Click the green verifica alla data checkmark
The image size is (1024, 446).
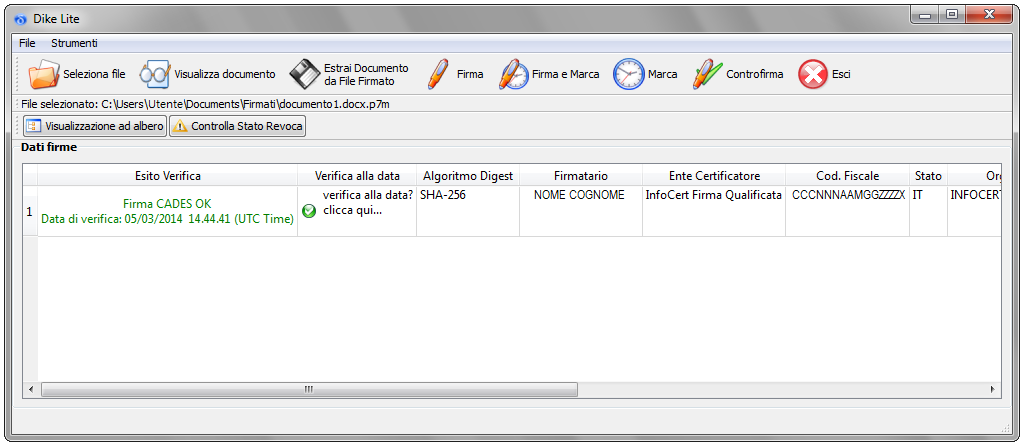(x=309, y=211)
